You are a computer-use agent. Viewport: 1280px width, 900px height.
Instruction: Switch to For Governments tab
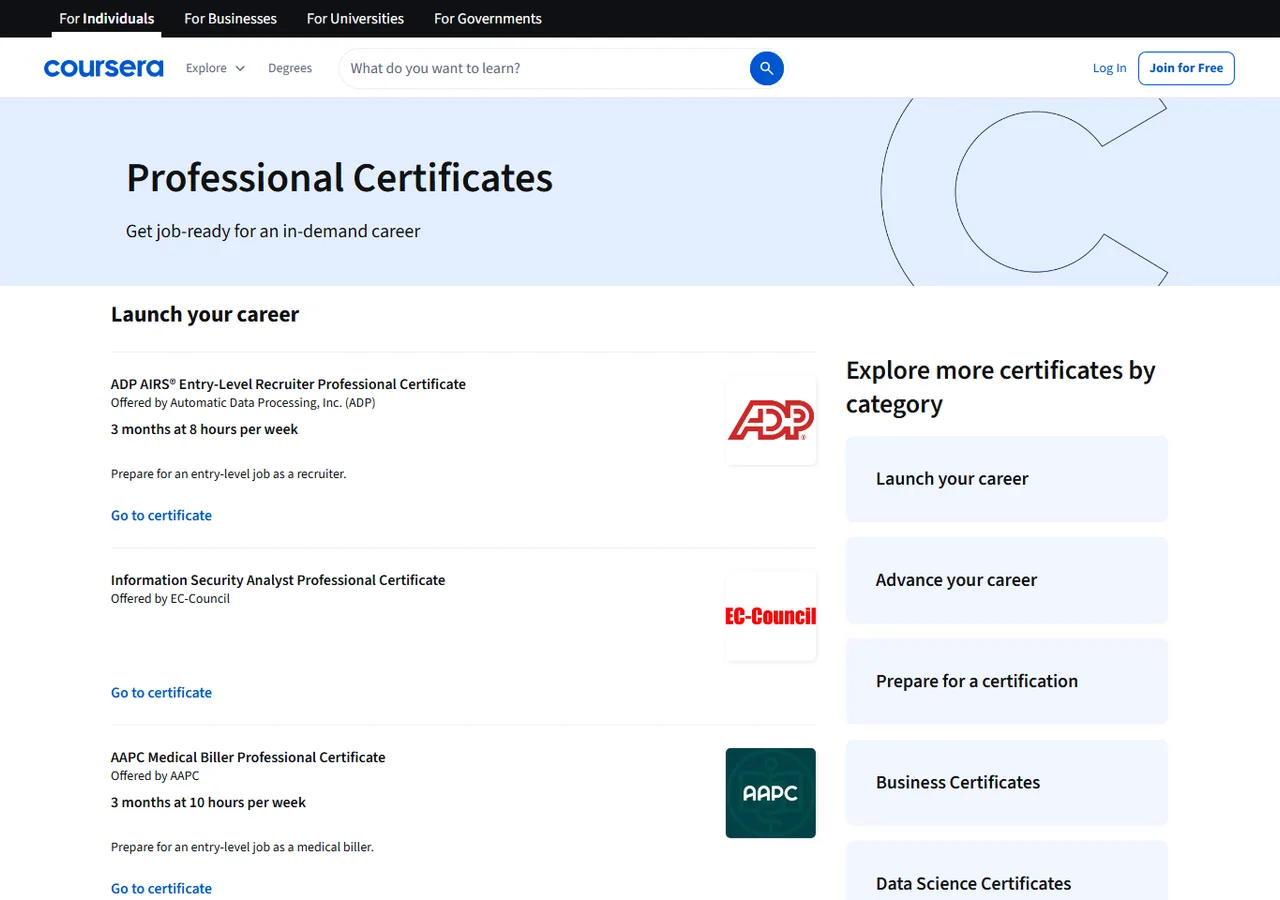coord(488,18)
